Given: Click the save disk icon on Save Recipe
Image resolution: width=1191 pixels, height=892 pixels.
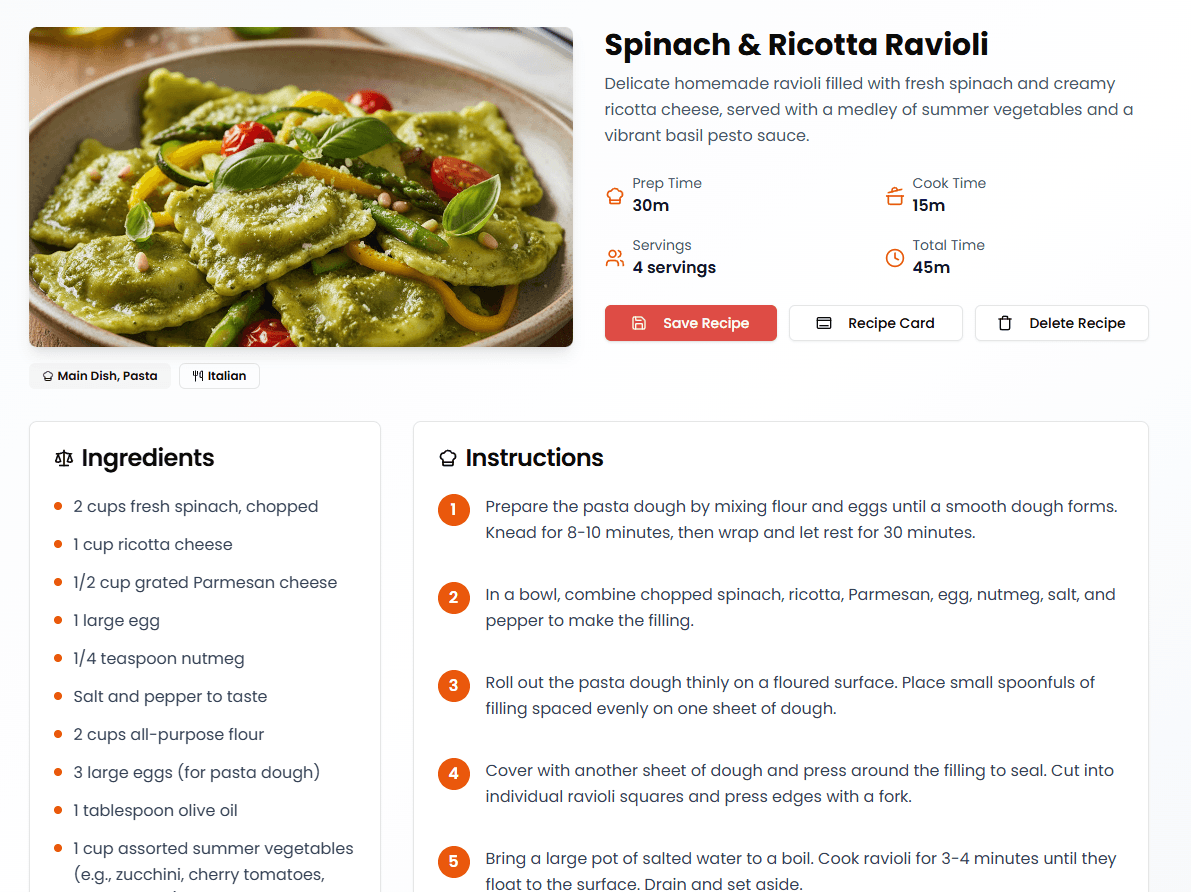Looking at the screenshot, I should 637,323.
